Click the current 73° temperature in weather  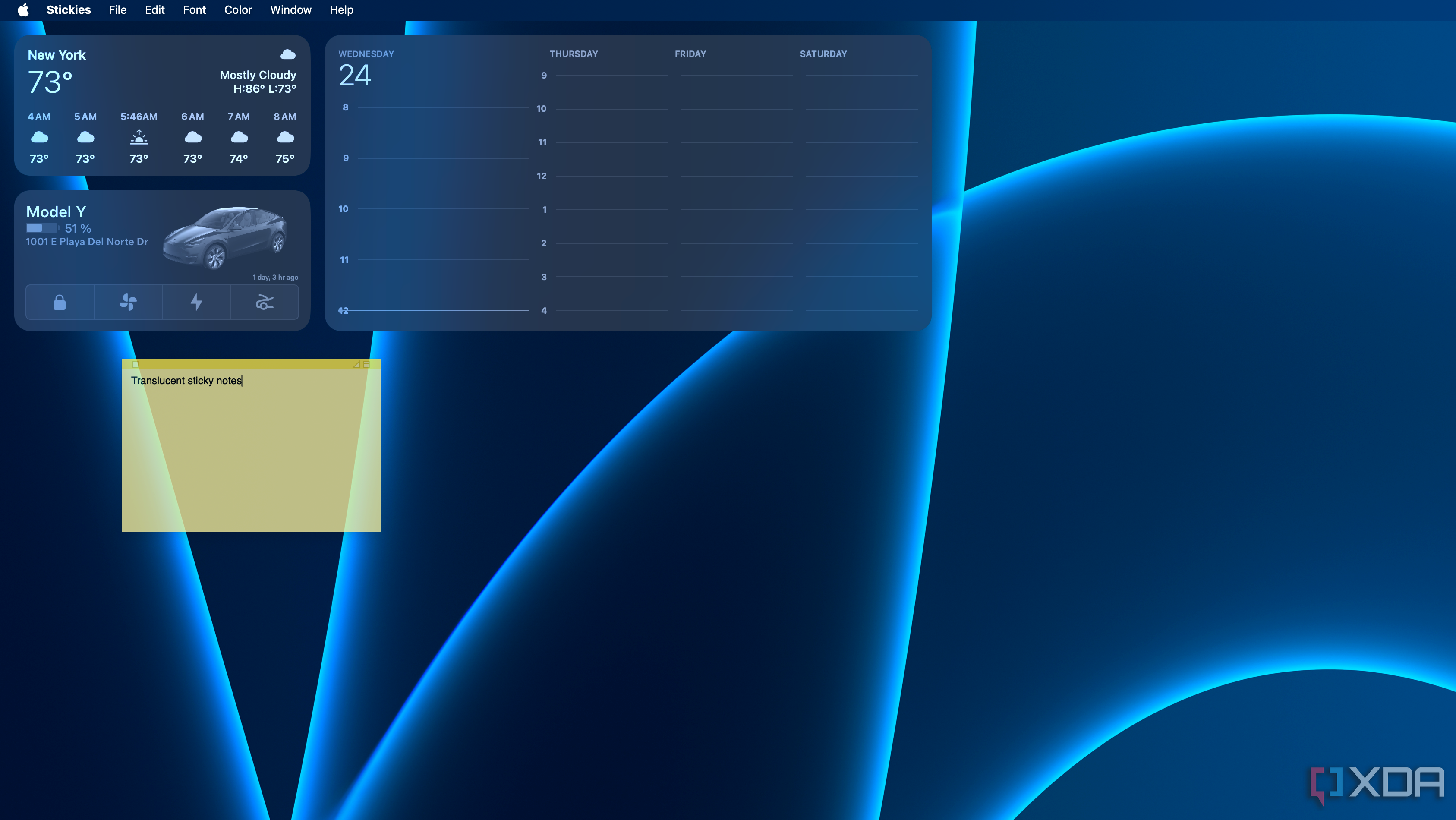pos(50,82)
